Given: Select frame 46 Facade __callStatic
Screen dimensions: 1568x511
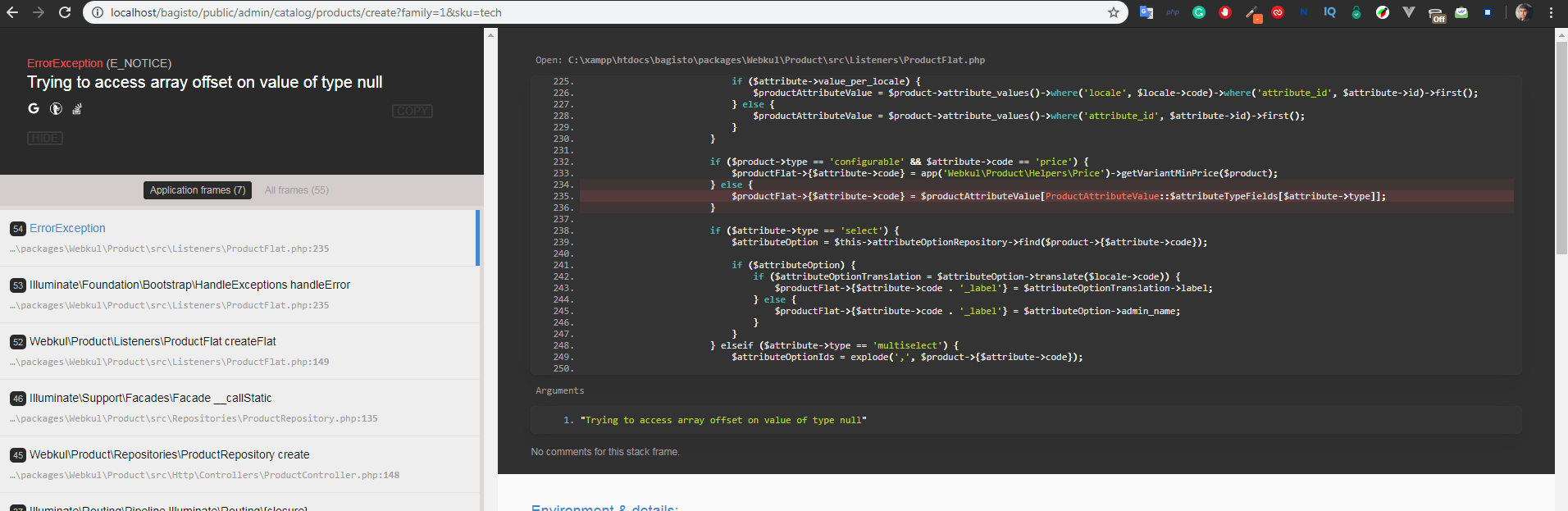Looking at the screenshot, I should click(x=239, y=408).
